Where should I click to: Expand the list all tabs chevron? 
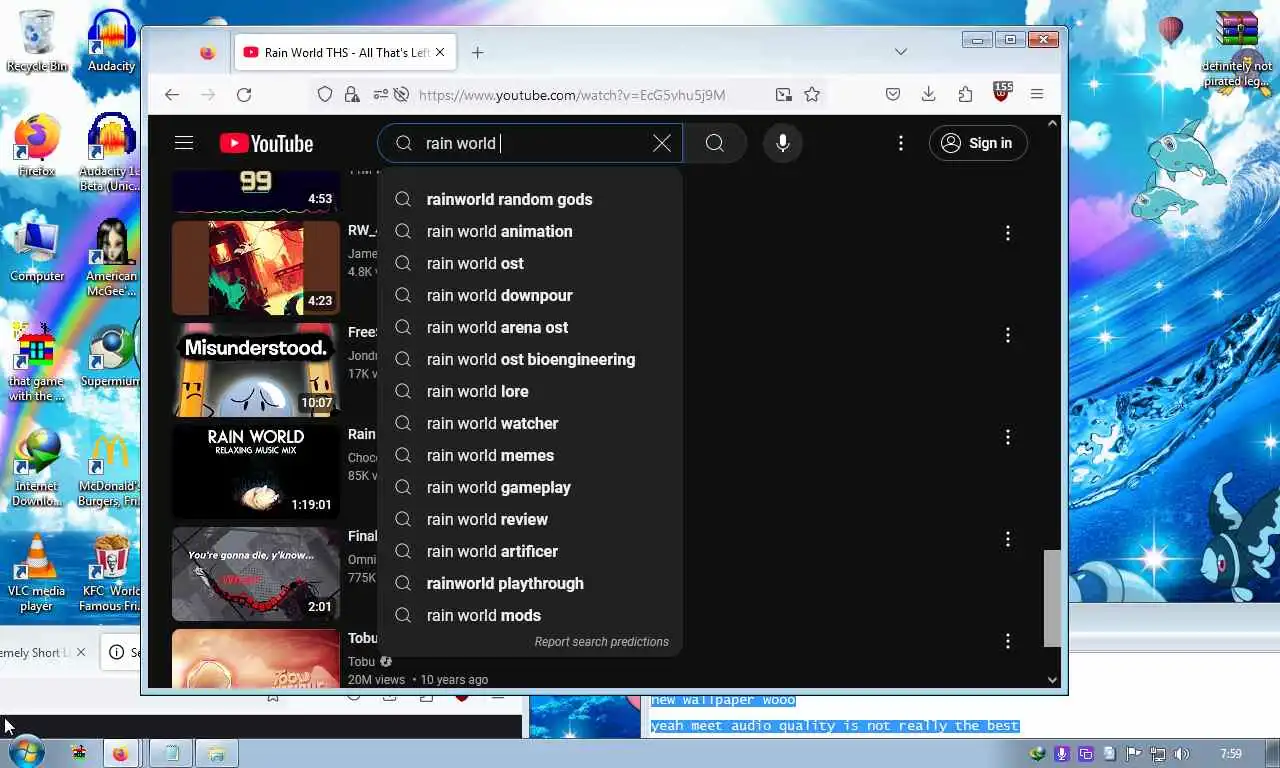901,52
